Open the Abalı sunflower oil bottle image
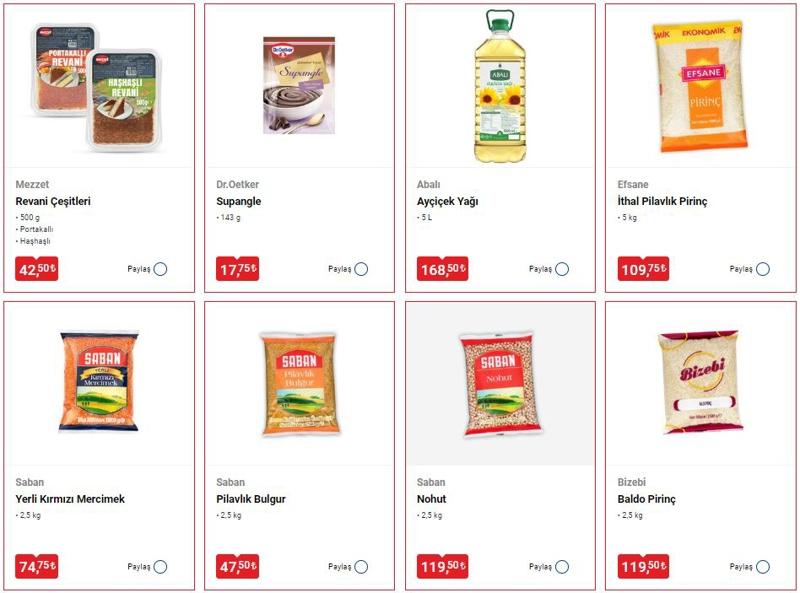 (500, 86)
